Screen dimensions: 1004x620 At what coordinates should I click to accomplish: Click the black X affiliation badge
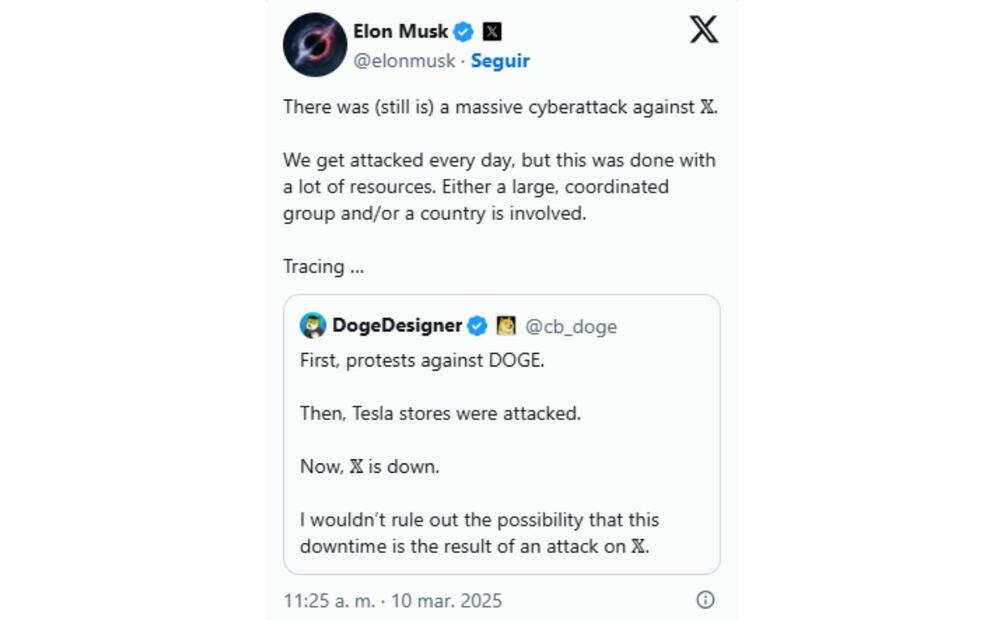tap(492, 31)
